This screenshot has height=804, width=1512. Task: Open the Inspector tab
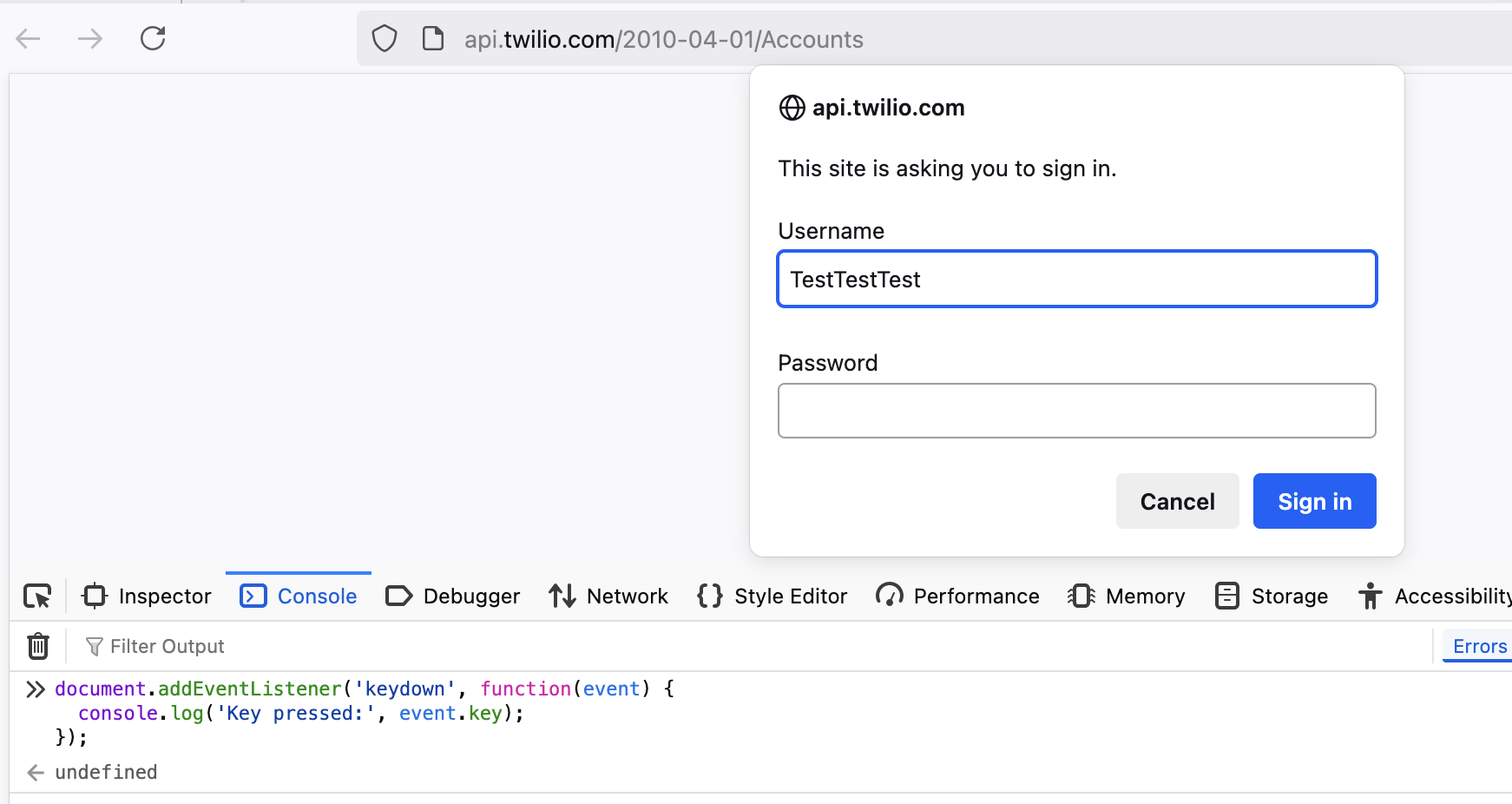[147, 596]
